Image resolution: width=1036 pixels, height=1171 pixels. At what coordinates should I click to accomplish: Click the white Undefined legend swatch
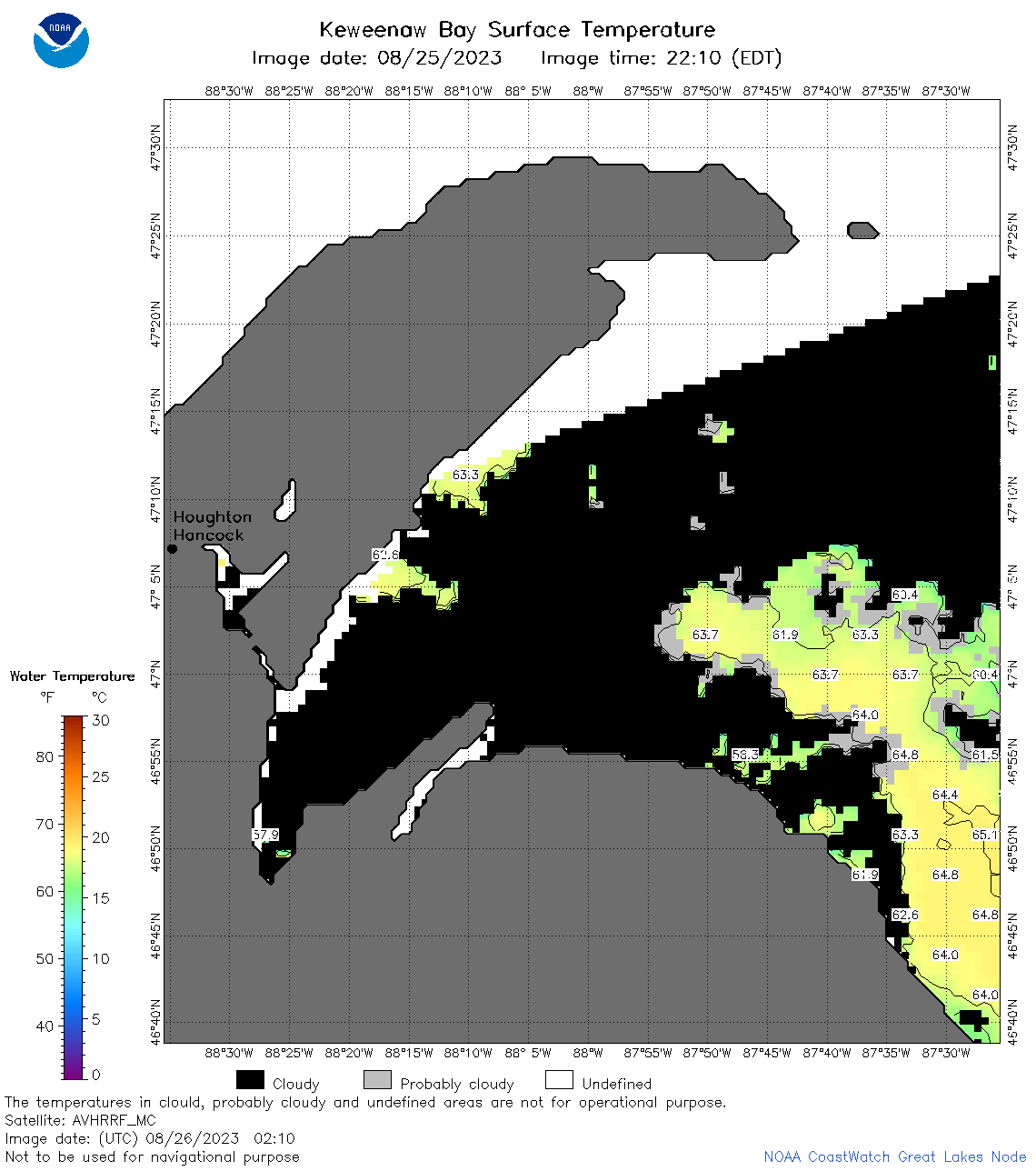pyautogui.click(x=559, y=1080)
